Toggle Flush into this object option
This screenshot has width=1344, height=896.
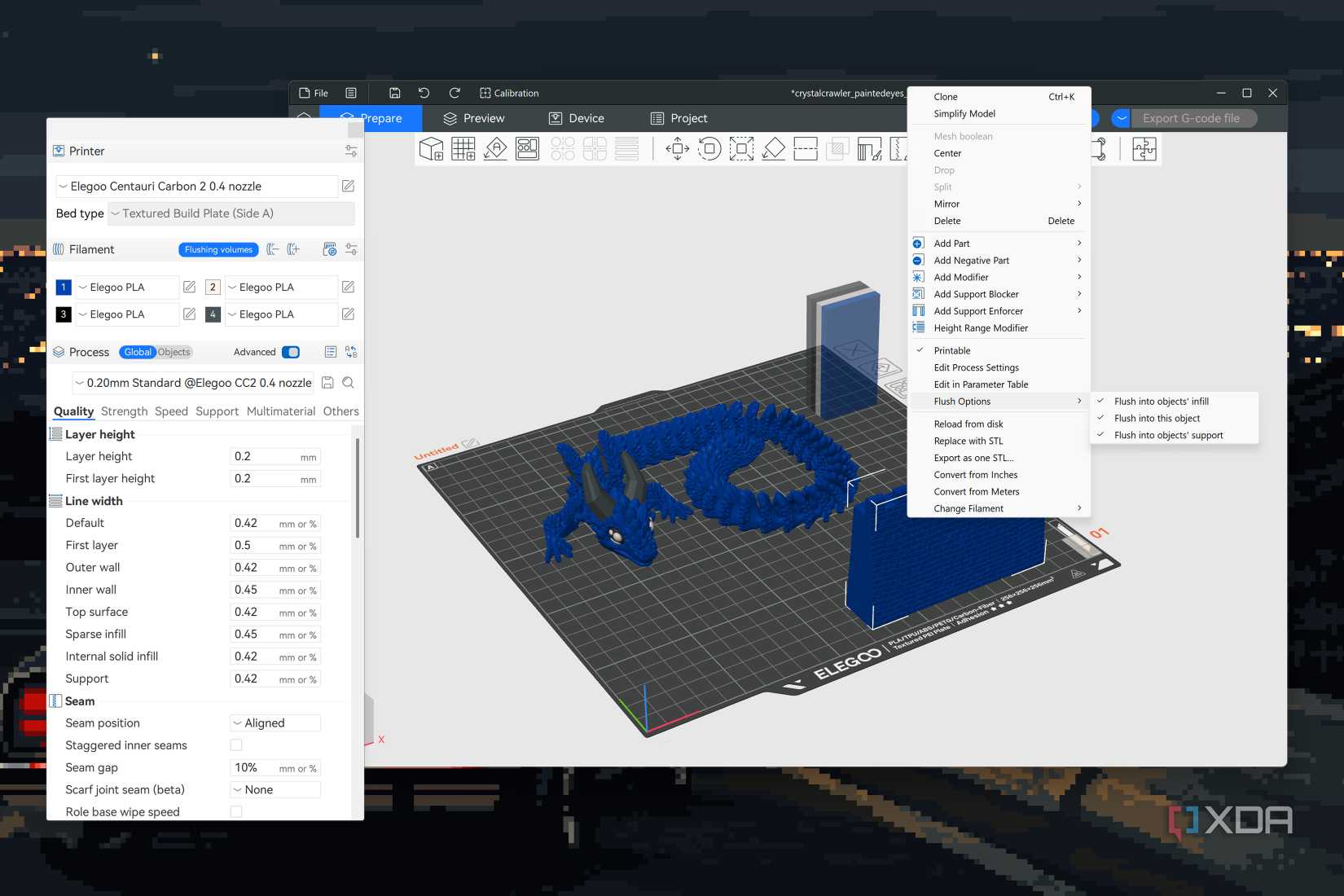(1174, 418)
